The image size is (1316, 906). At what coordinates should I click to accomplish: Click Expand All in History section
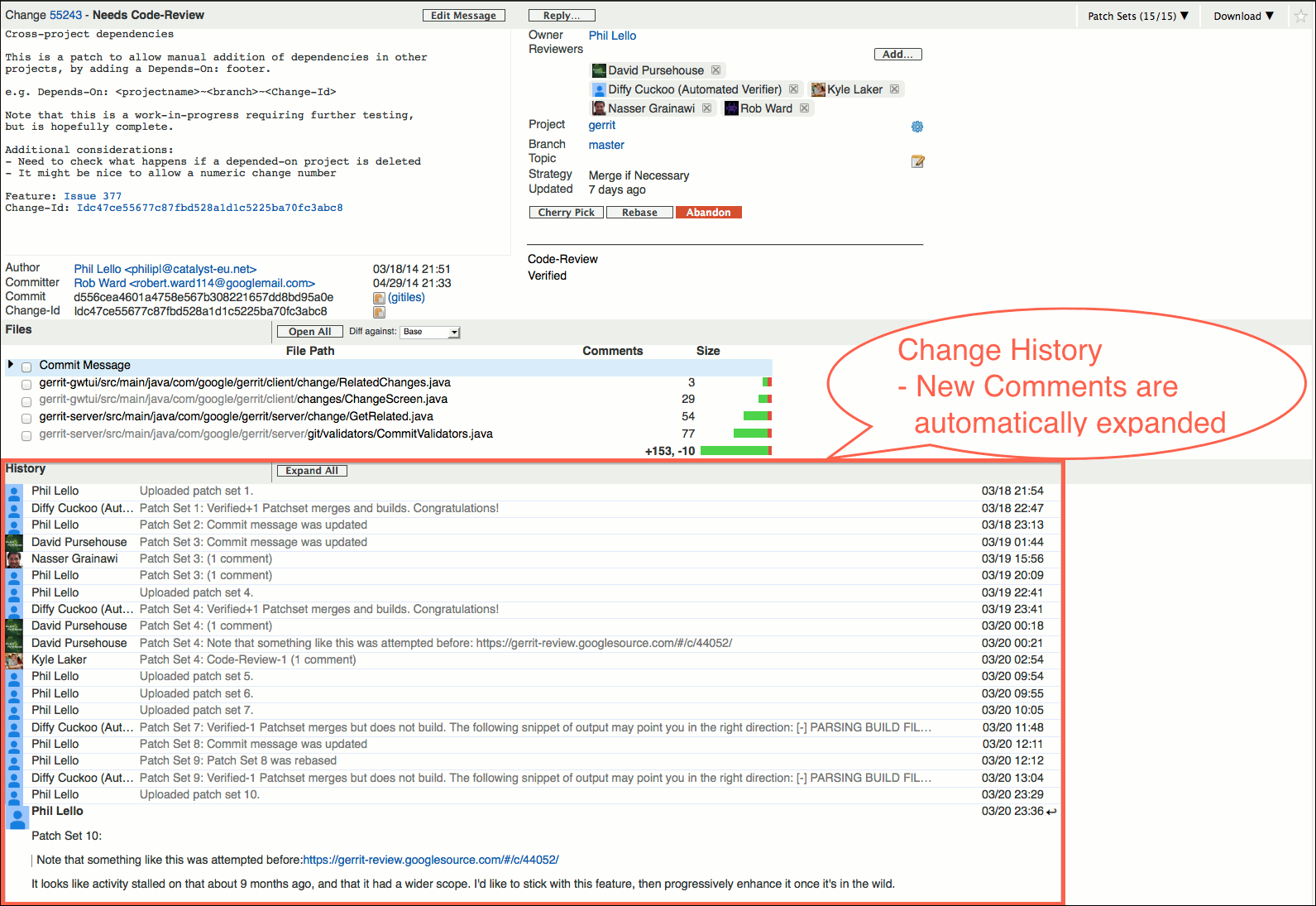(x=312, y=471)
